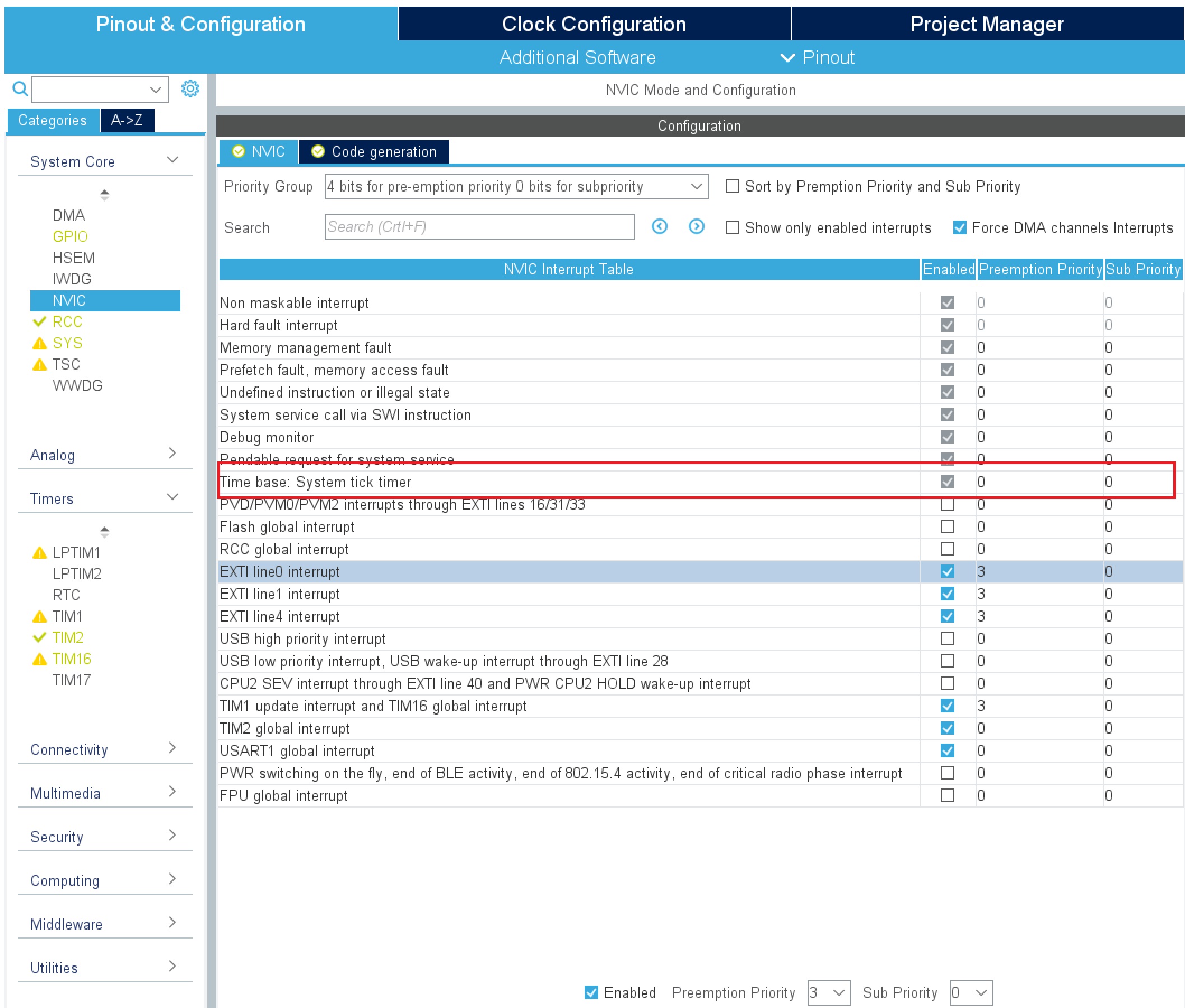Enable Show only enabled interrupts checkbox
Screen dimensions: 1185x1008
click(731, 227)
